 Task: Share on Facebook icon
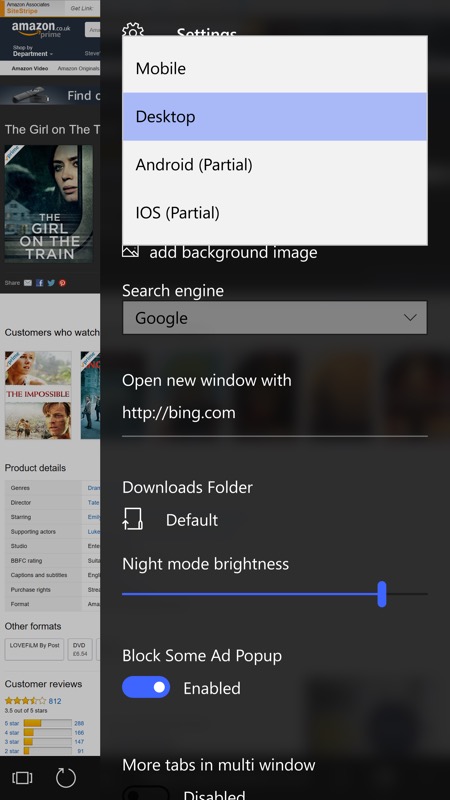coord(39,283)
